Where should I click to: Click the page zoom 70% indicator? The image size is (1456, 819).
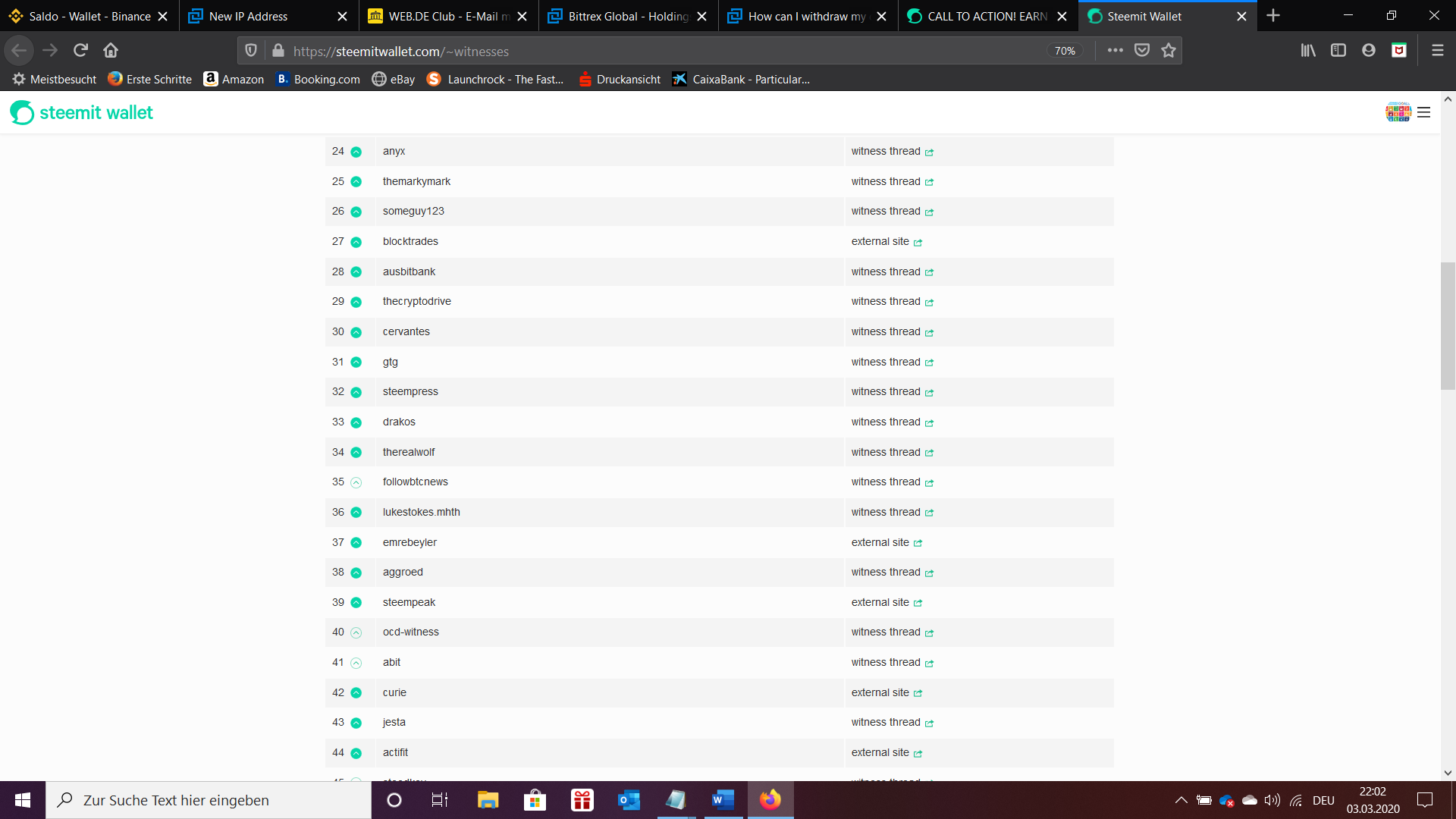point(1065,51)
